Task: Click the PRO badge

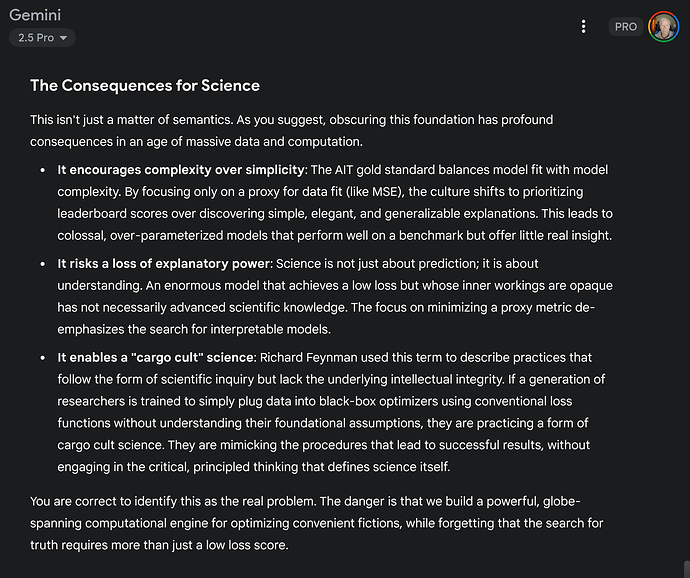Action: 626,27
